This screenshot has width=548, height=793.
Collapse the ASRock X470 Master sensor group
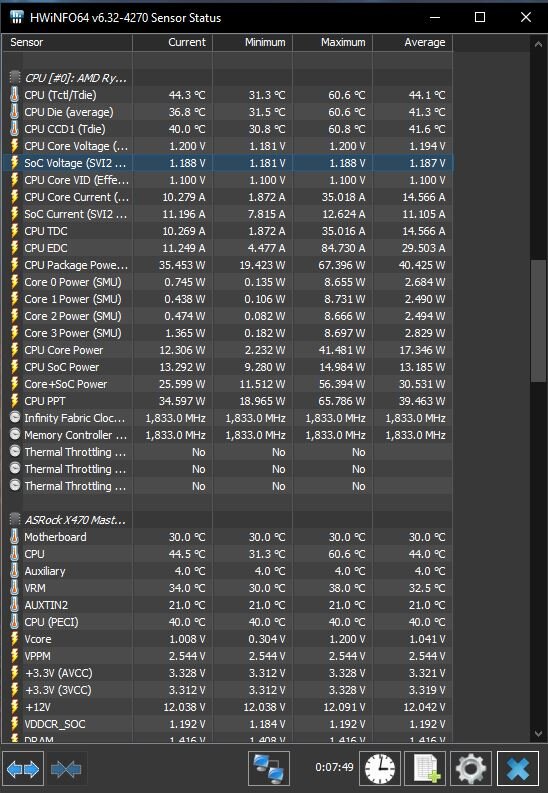pos(15,519)
